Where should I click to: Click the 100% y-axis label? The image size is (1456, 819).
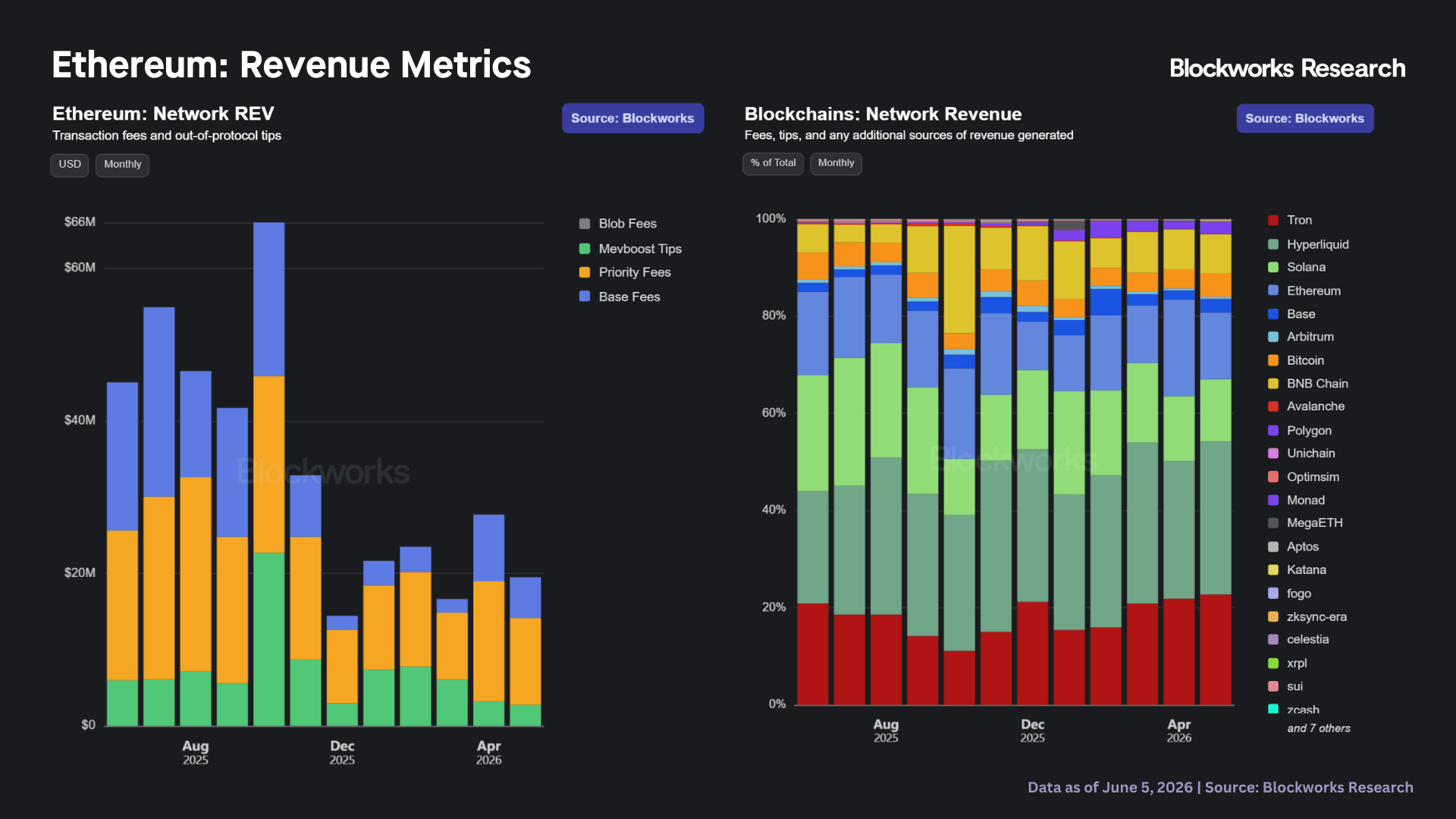coord(770,218)
